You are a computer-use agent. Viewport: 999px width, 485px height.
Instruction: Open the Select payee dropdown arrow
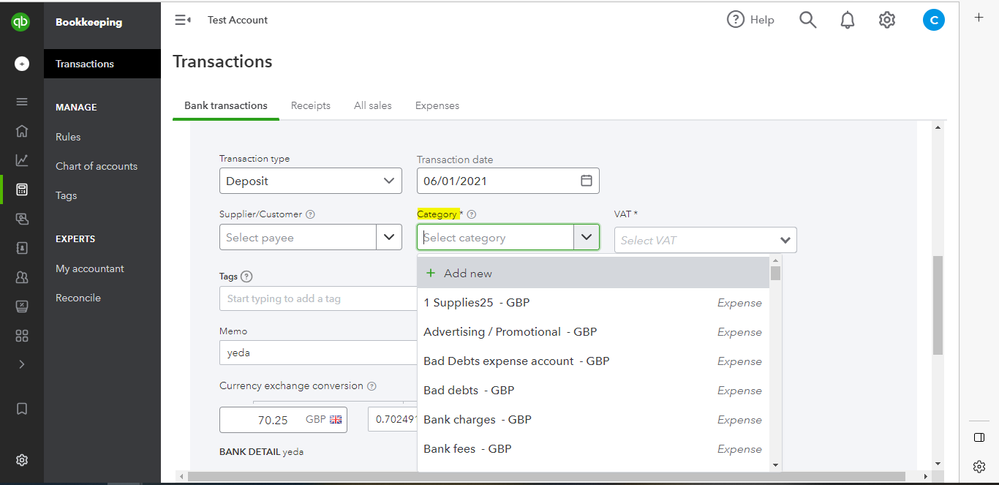click(x=389, y=237)
